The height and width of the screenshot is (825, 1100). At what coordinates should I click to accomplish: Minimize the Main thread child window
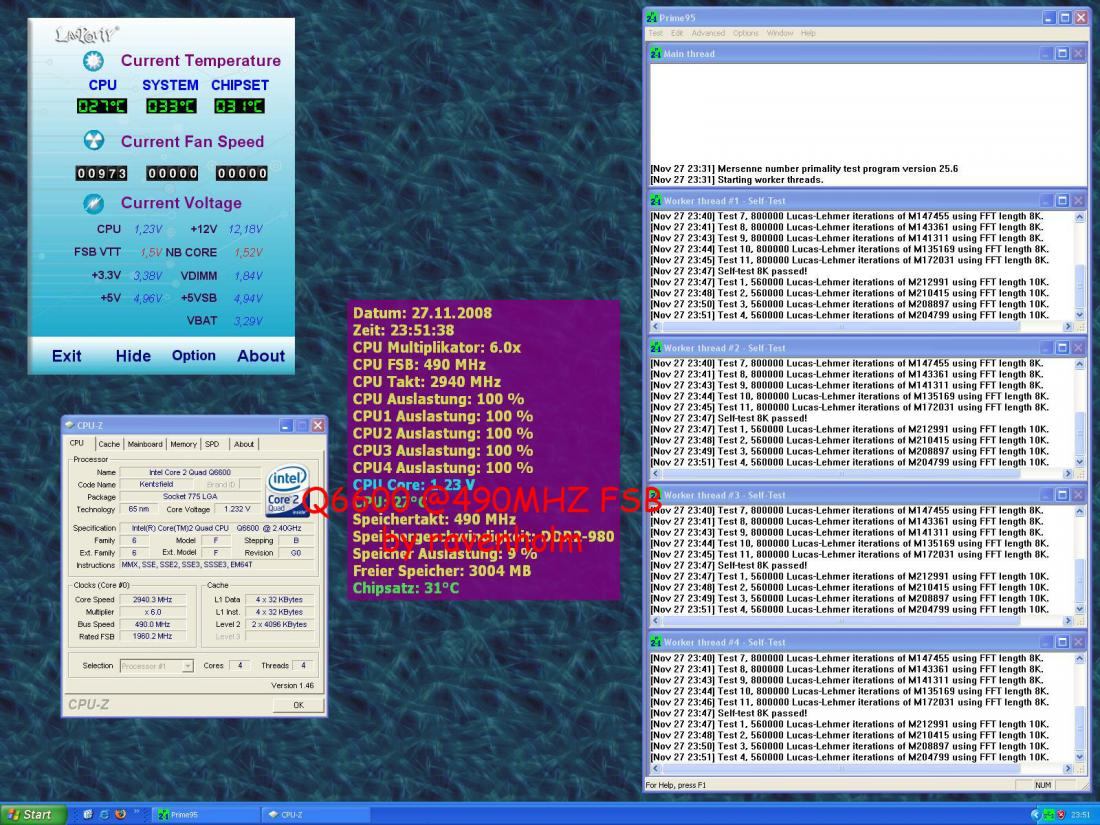[x=1046, y=53]
